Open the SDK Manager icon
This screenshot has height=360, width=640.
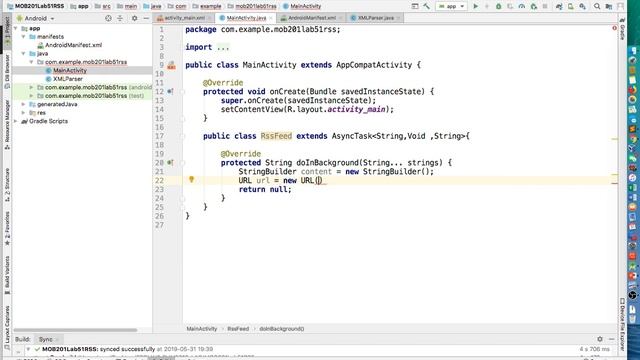[x=582, y=7]
